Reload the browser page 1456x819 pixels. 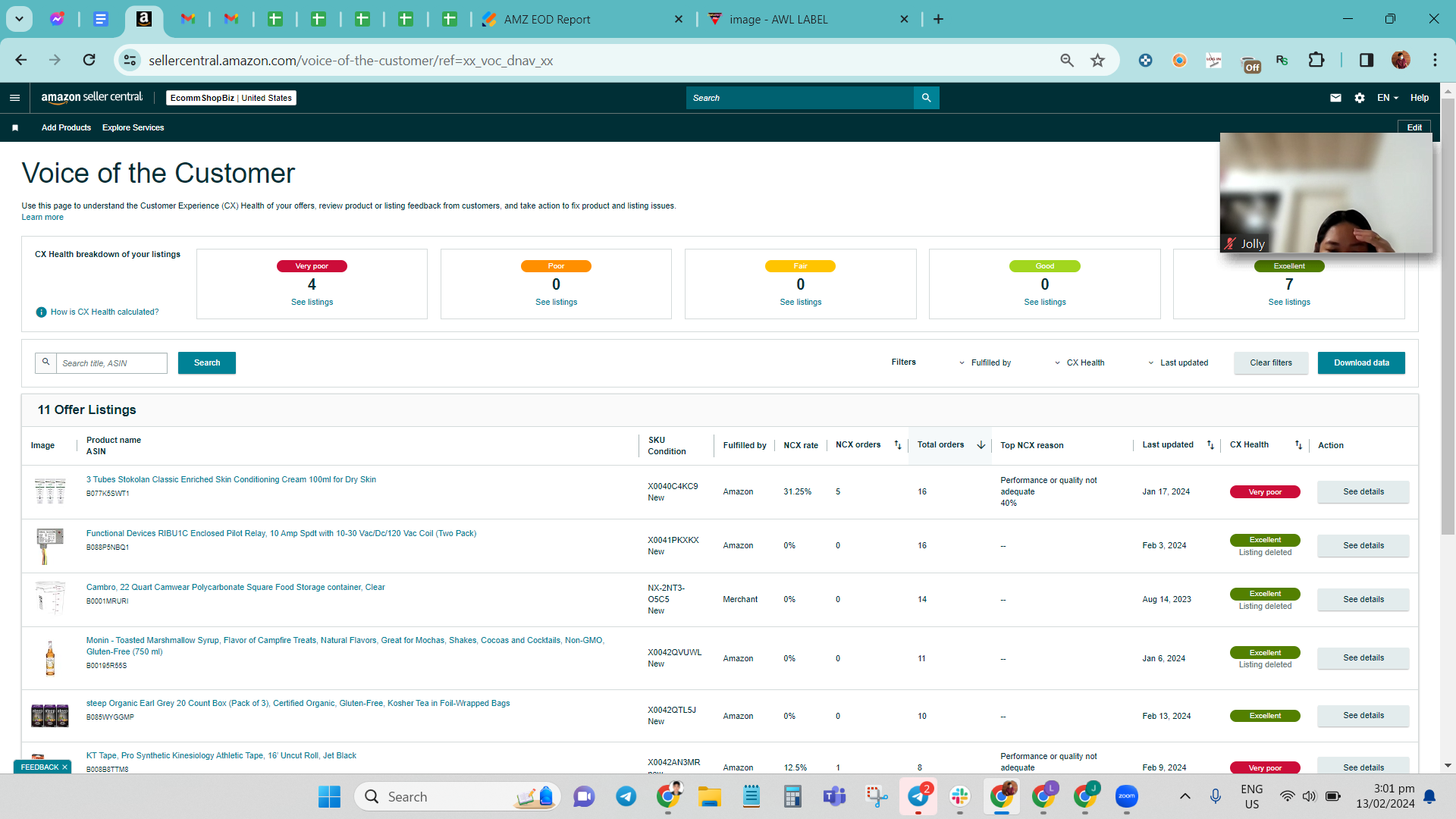coord(89,60)
